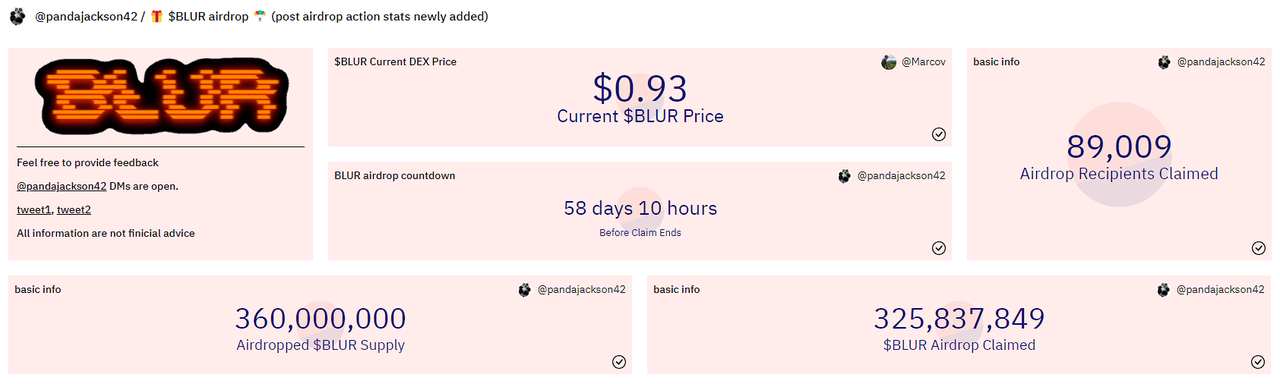Click the checkmark icon on the airdrop countdown panel
The height and width of the screenshot is (384, 1280).
tap(939, 248)
